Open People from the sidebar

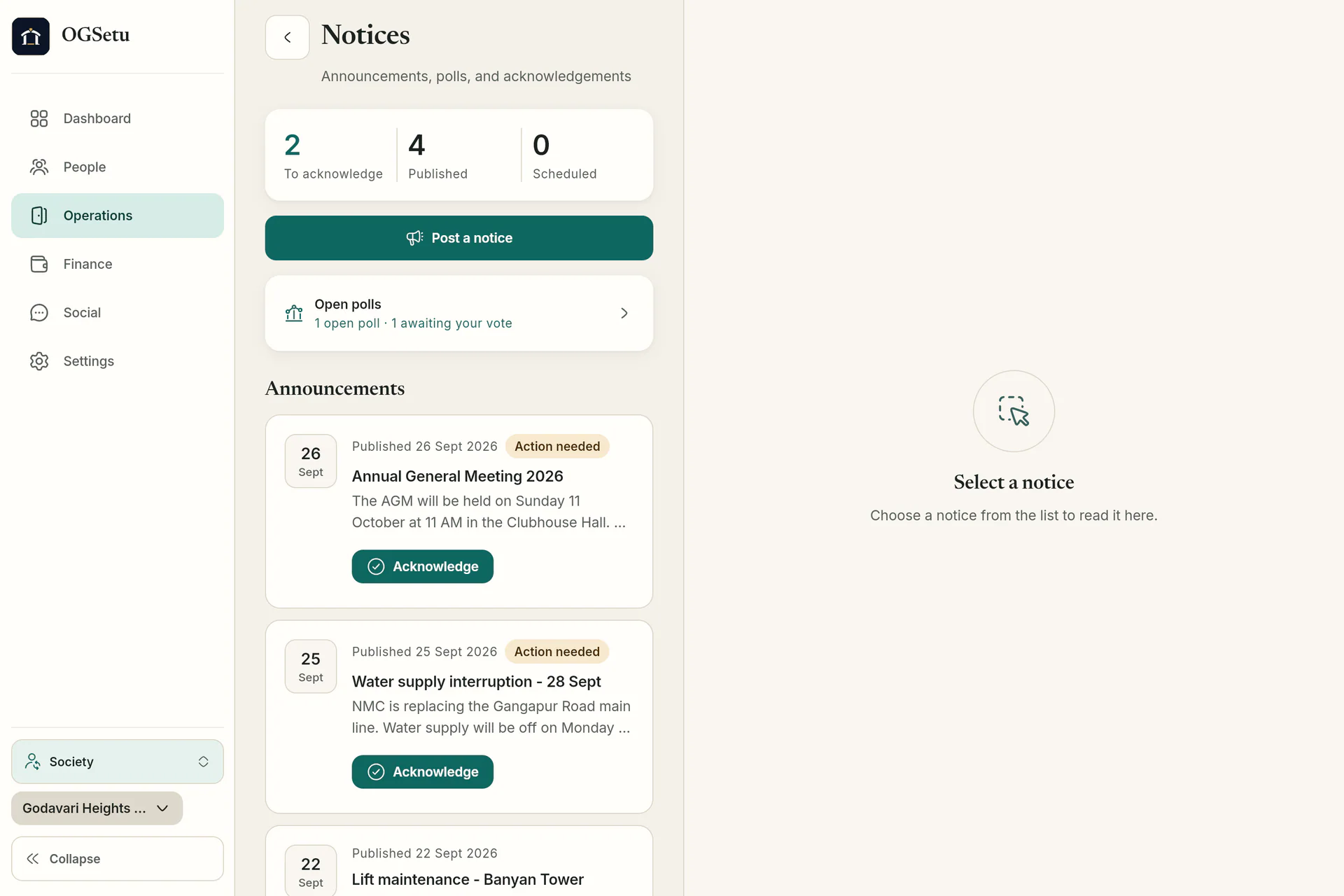pyautogui.click(x=118, y=167)
